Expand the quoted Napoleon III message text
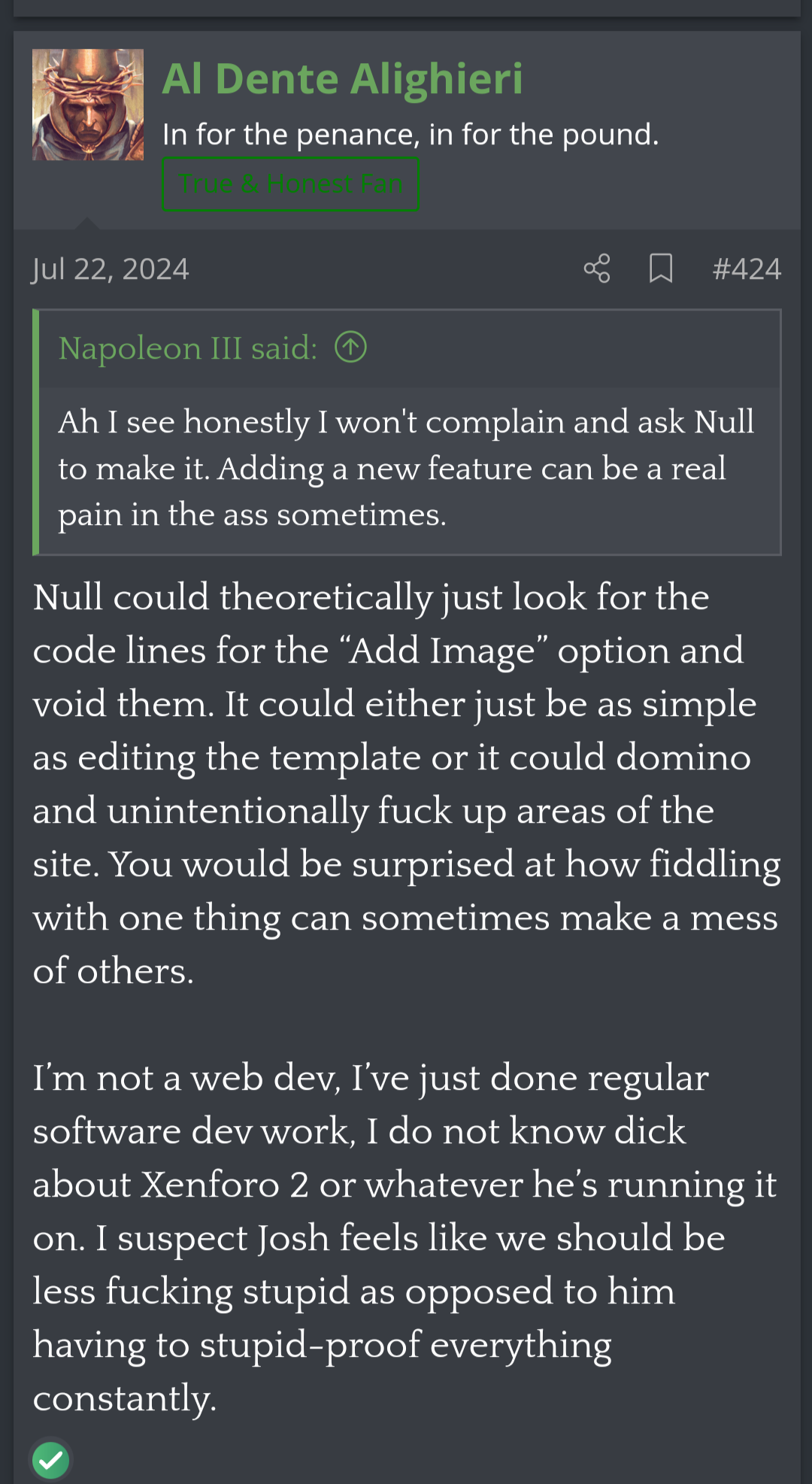Screen dimensions: 812x1484 407,468
